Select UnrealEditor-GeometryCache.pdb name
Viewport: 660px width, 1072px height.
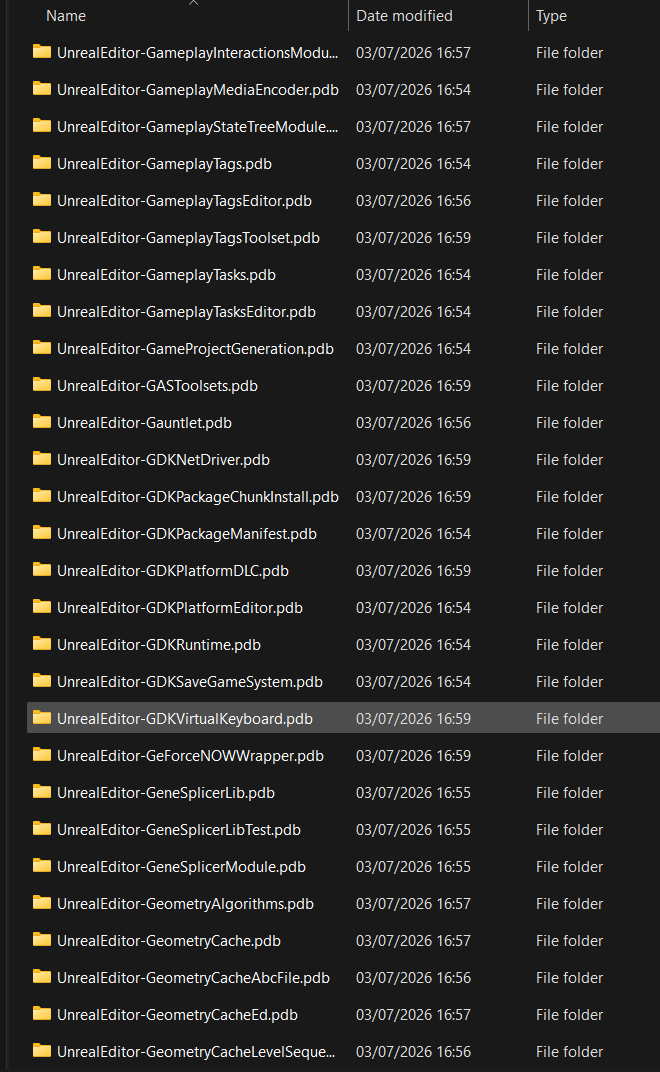point(169,939)
